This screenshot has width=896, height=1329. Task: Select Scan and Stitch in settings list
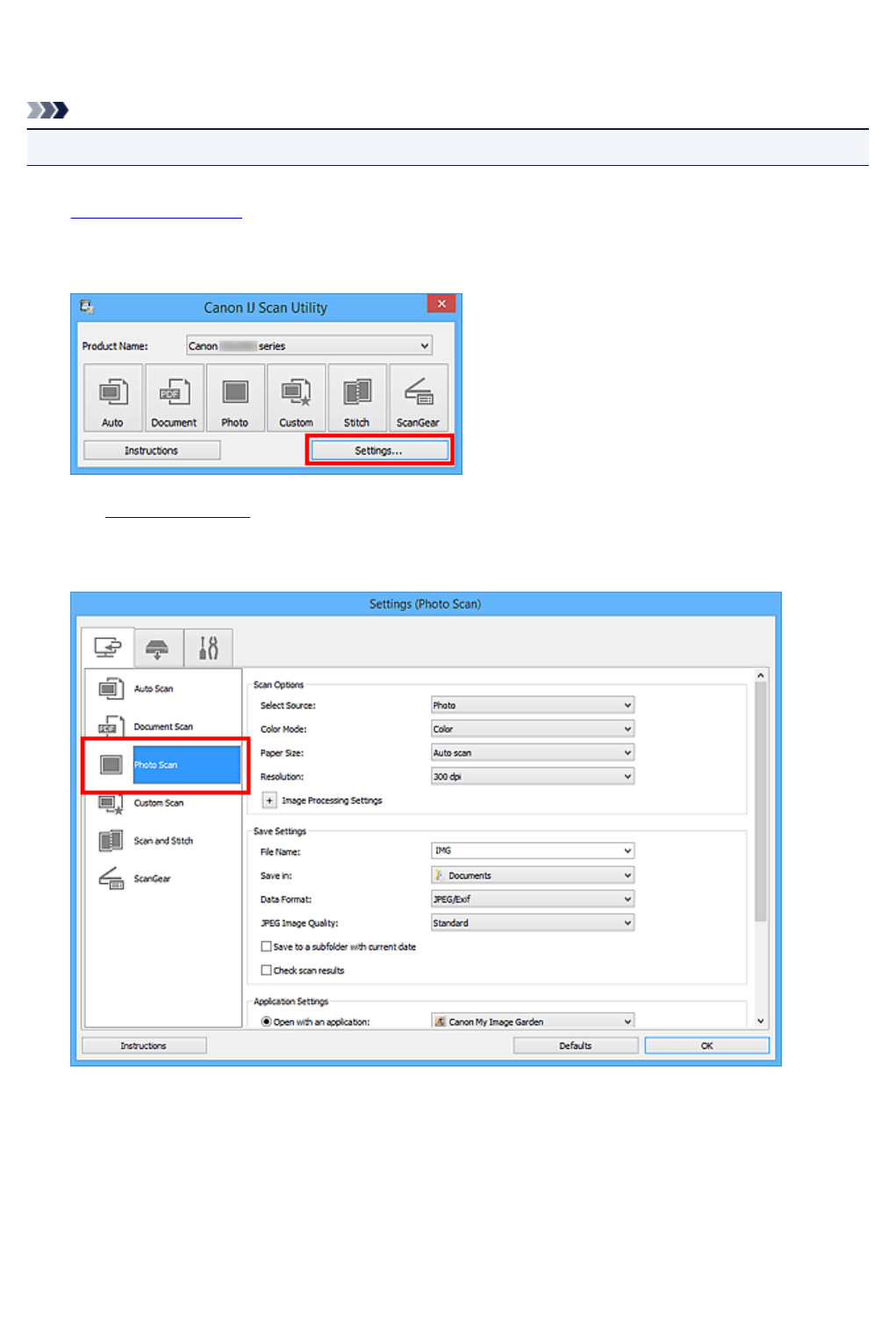pos(163,841)
